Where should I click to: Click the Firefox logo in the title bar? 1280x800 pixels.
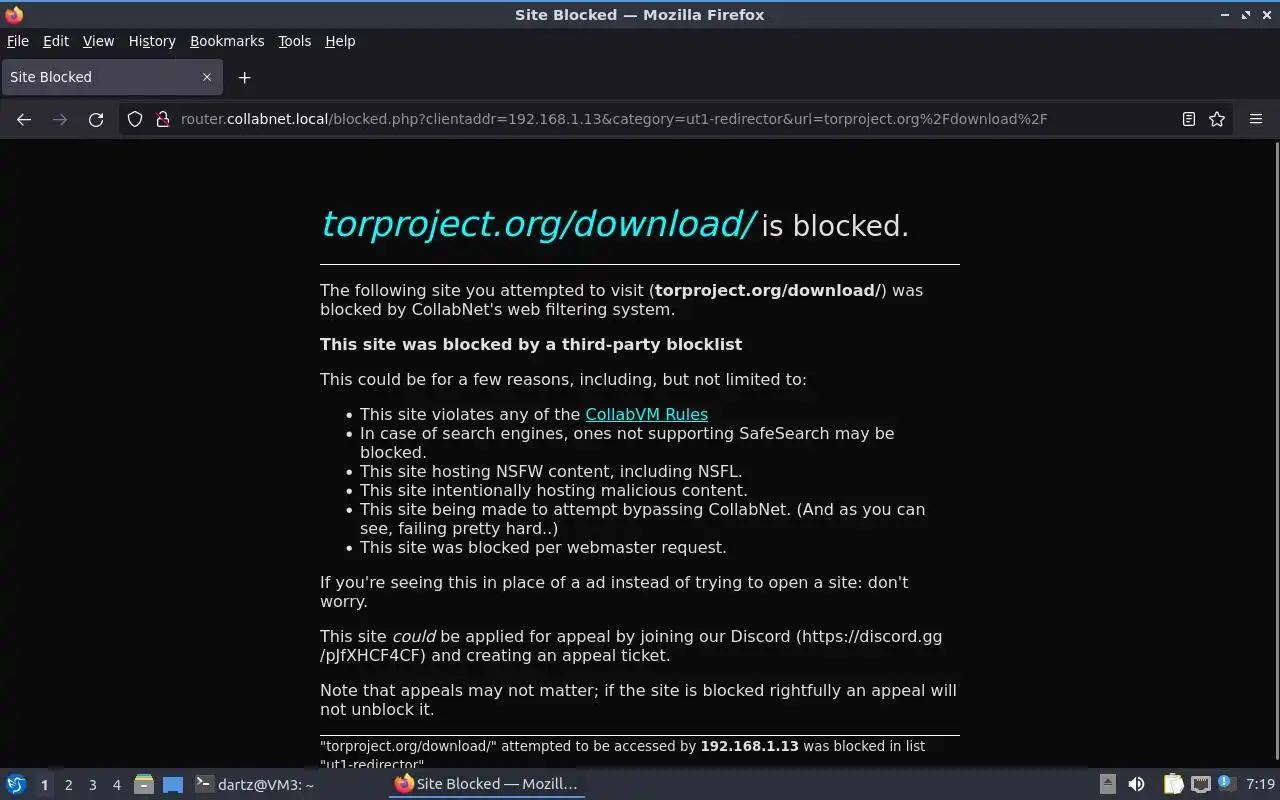tap(14, 14)
